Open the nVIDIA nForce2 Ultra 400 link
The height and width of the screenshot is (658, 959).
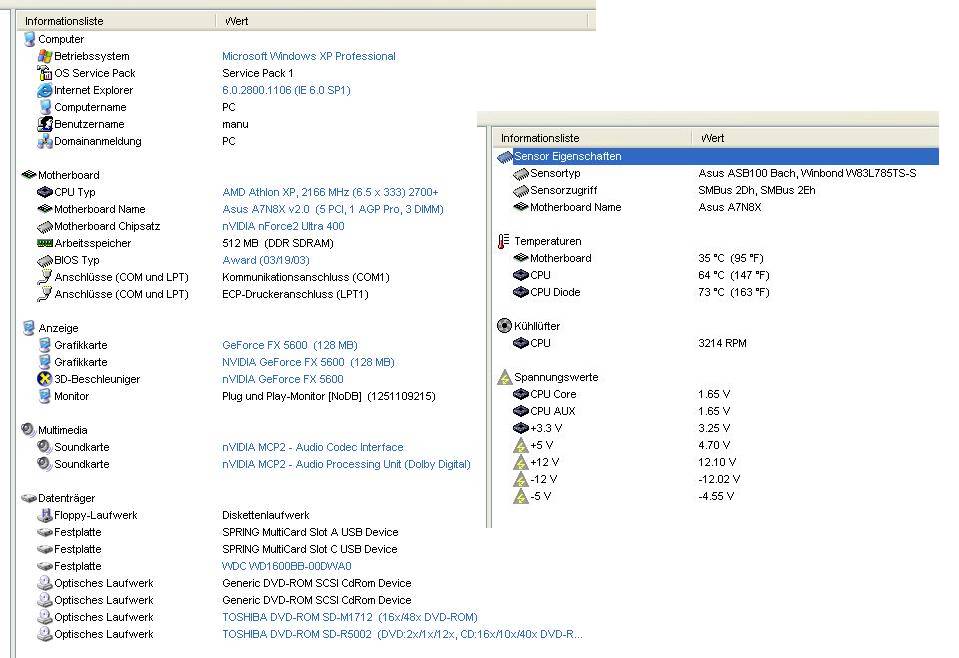point(283,226)
